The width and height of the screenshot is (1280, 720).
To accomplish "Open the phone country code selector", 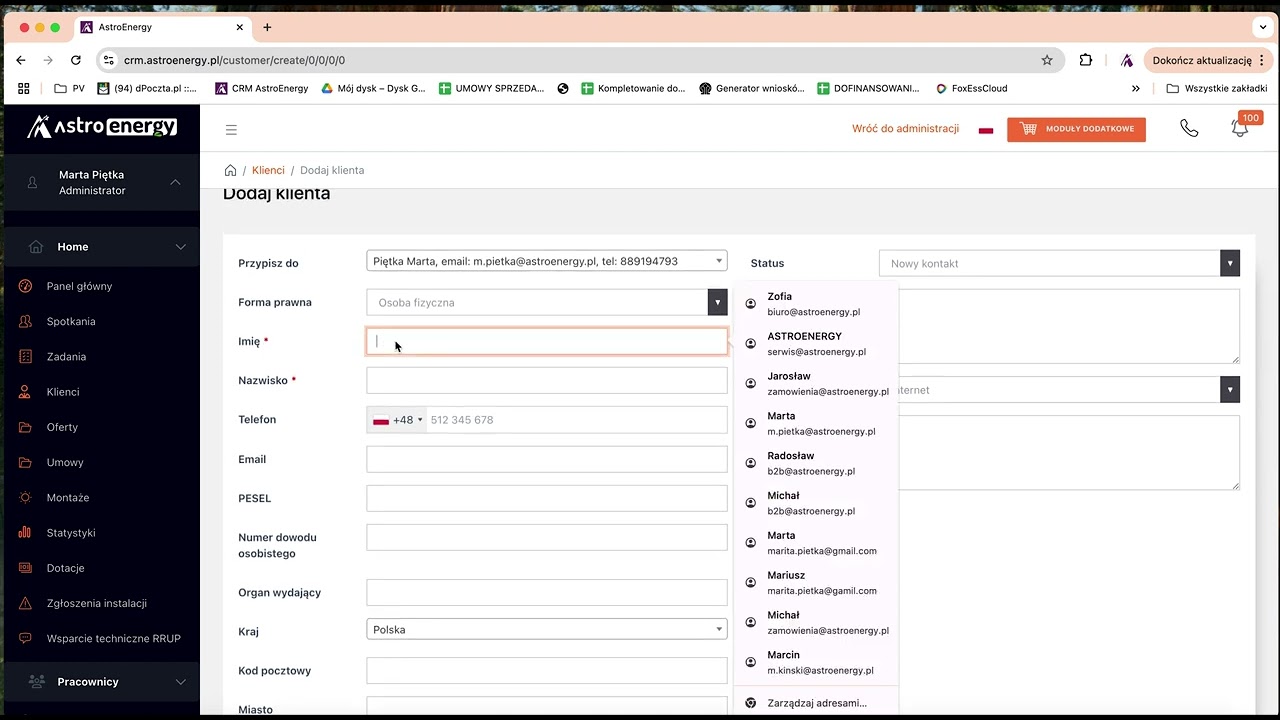I will (398, 420).
